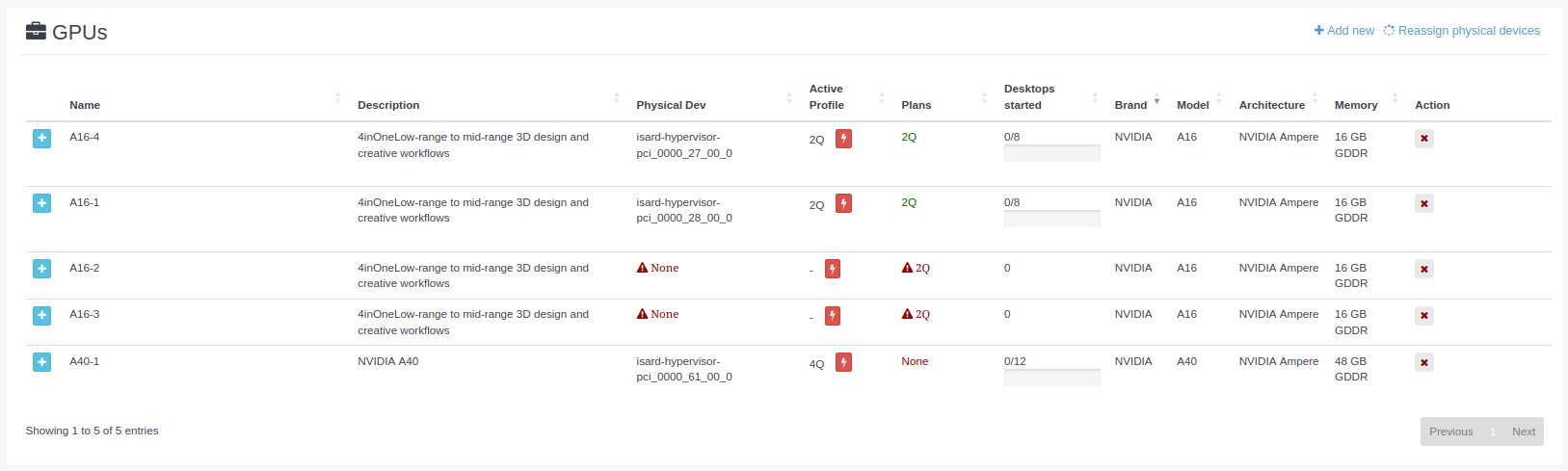Viewport: 1568px width, 471px height.
Task: Click the red lightning icon for A16-4
Action: tap(843, 139)
